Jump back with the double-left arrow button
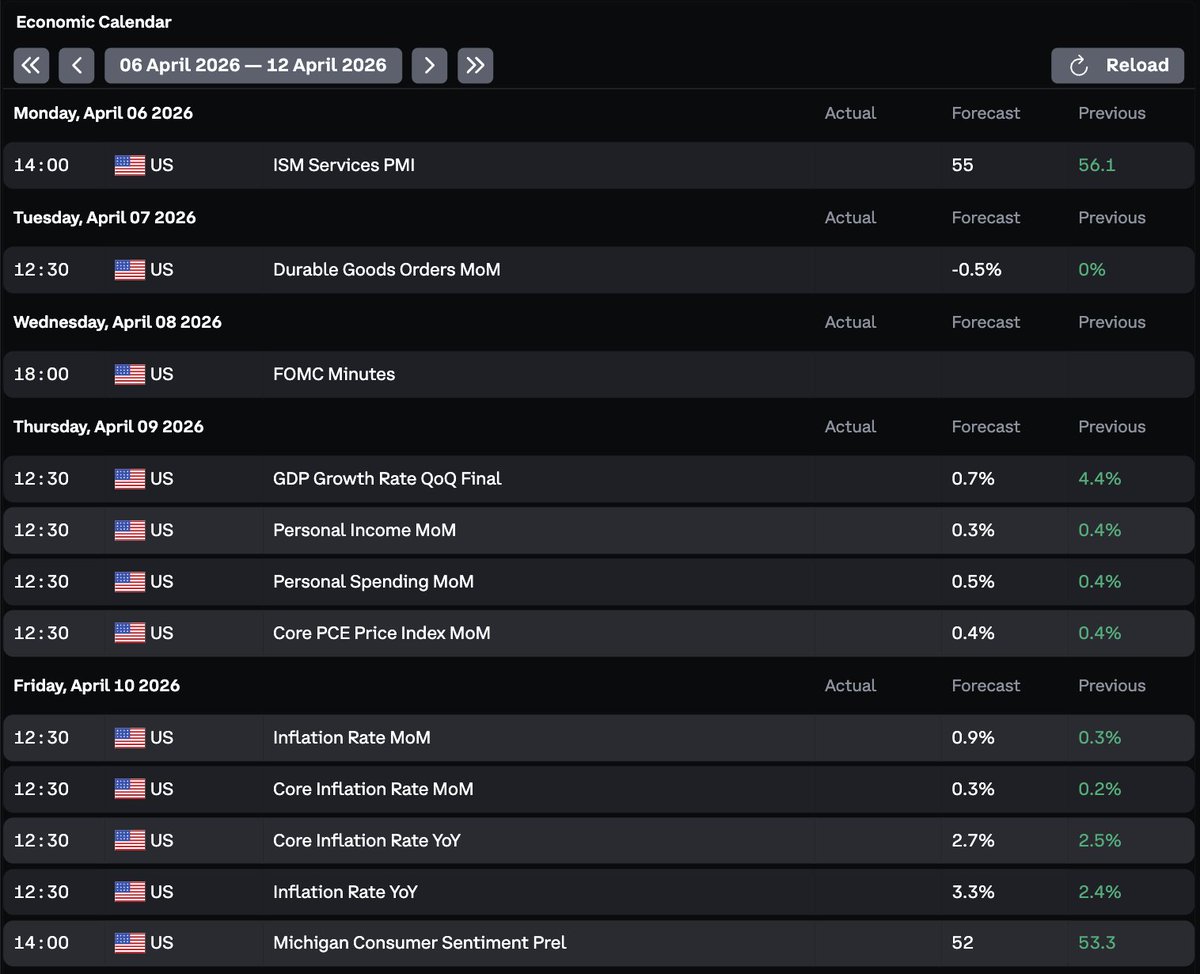This screenshot has width=1200, height=974. 31,66
